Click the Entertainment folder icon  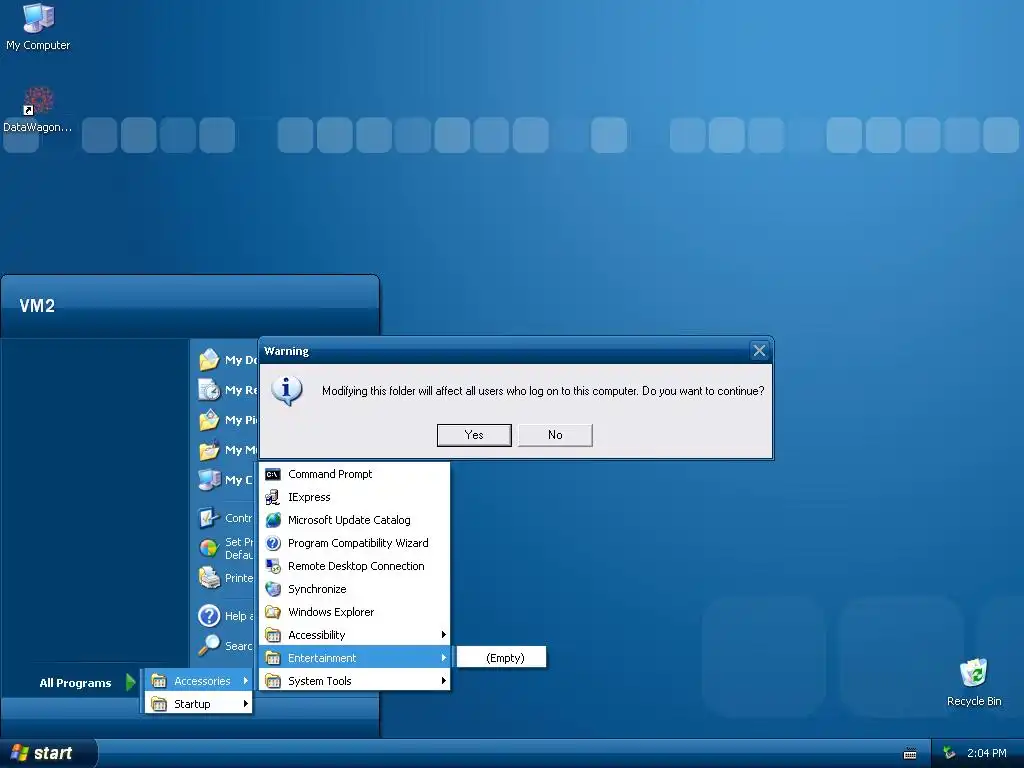point(273,658)
